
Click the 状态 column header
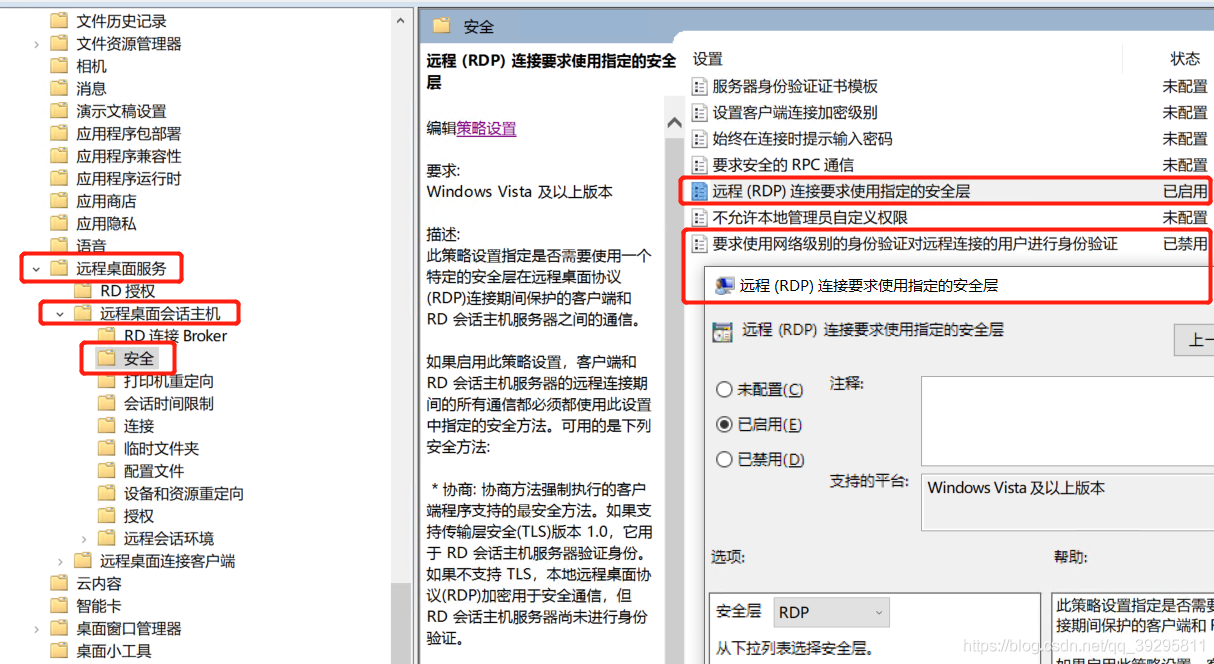[x=1185, y=59]
